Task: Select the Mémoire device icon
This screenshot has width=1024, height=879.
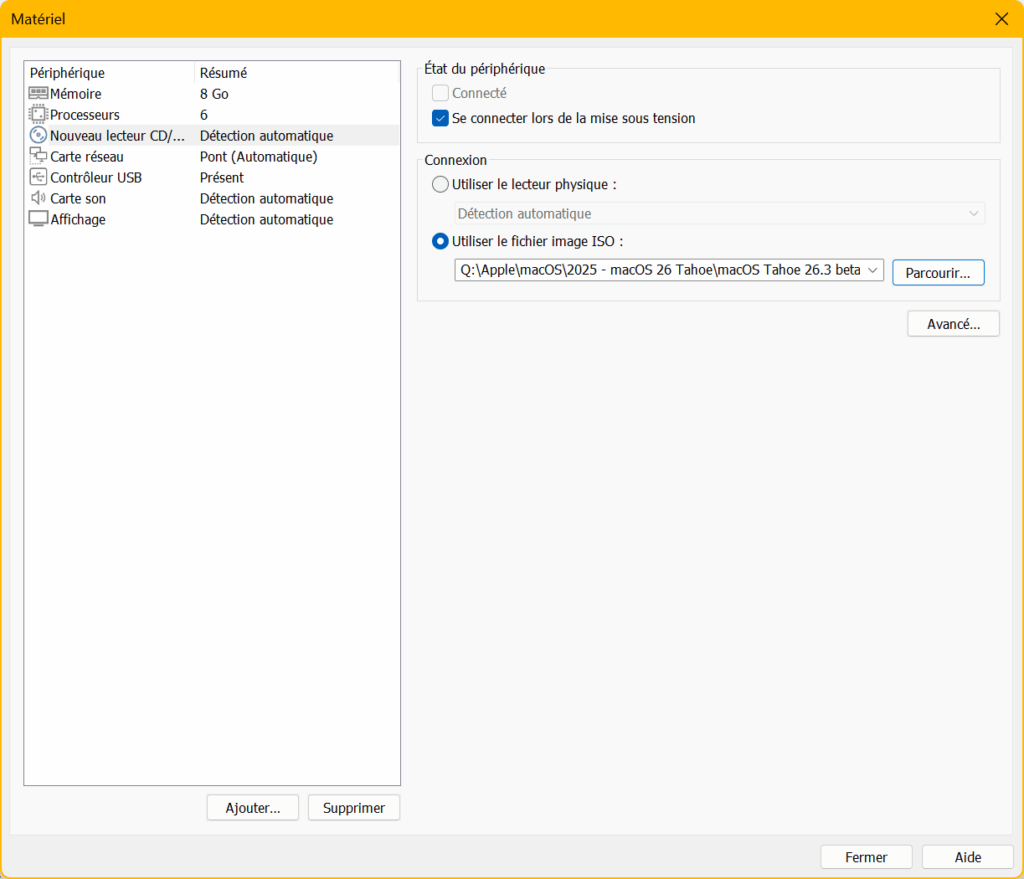Action: tap(39, 94)
